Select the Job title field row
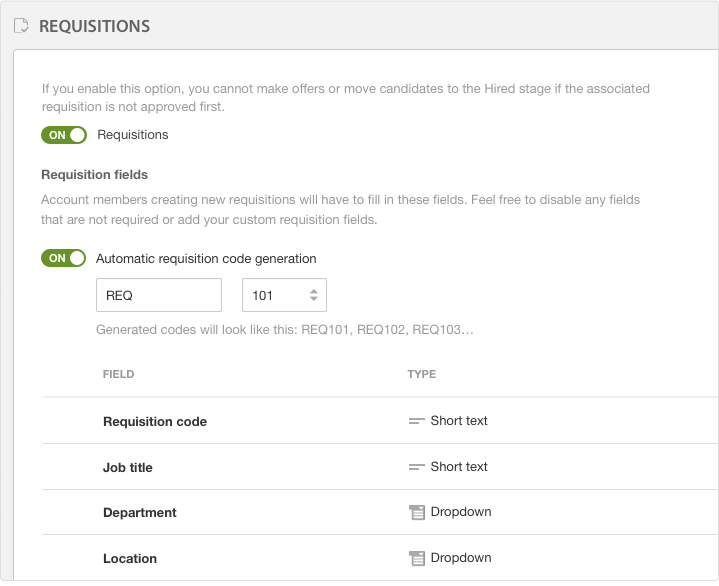Image resolution: width=719 pixels, height=586 pixels. point(381,466)
